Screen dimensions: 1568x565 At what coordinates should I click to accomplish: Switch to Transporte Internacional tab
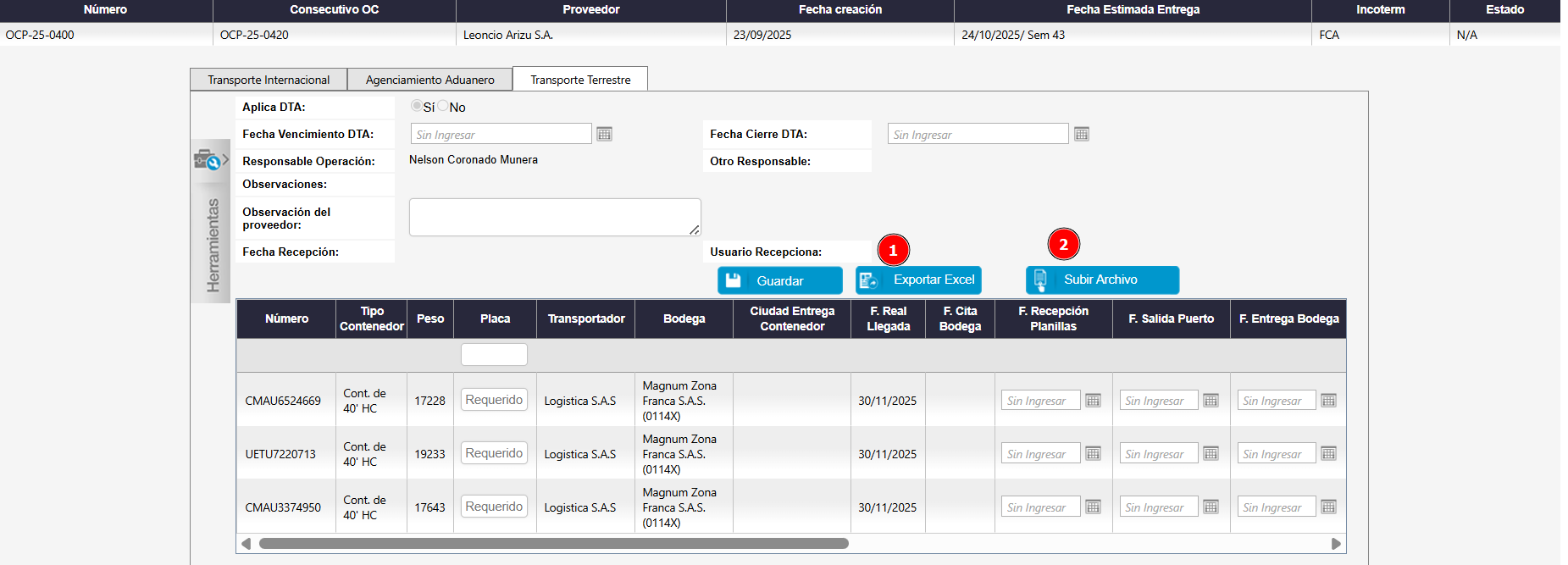tap(269, 80)
